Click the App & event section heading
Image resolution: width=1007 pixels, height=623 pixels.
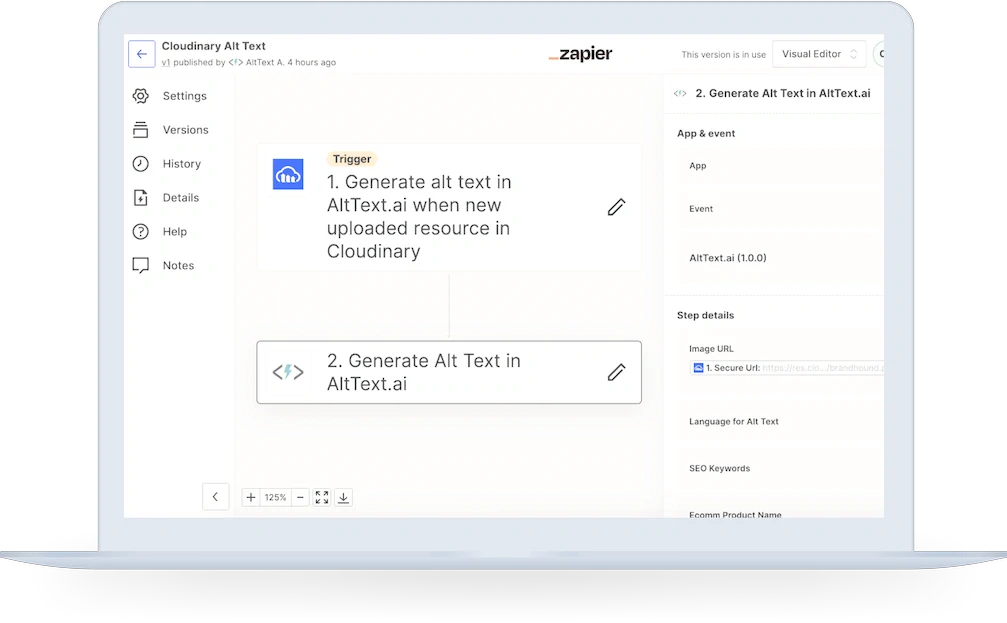(x=706, y=134)
